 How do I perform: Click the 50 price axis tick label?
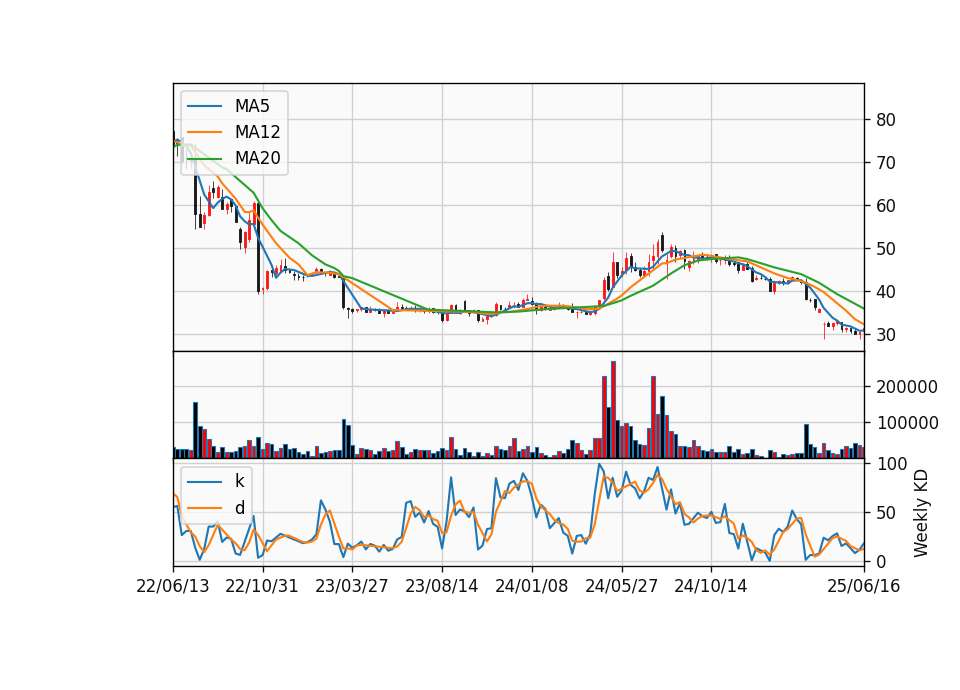point(886,249)
